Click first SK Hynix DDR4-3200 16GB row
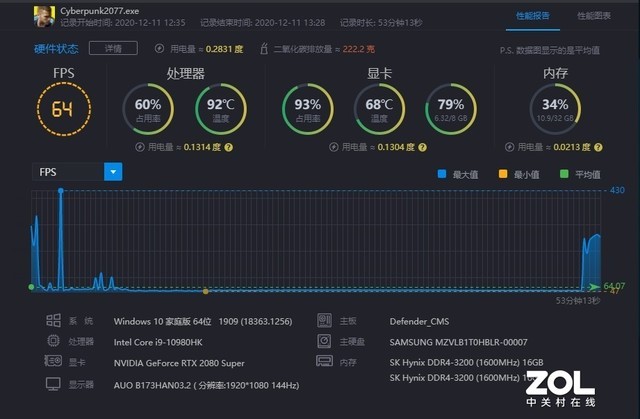This screenshot has width=640, height=419. 467,362
